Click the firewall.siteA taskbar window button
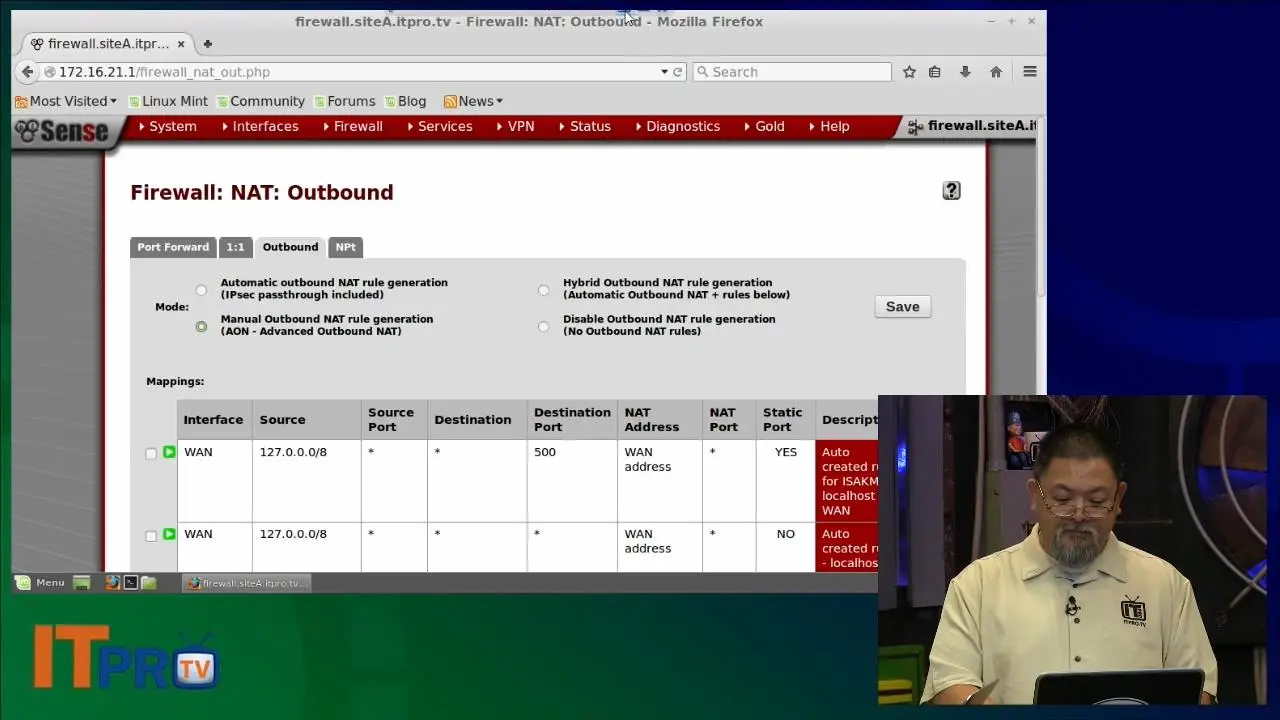Screen dimensions: 1280x720 pyautogui.click(x=246, y=582)
